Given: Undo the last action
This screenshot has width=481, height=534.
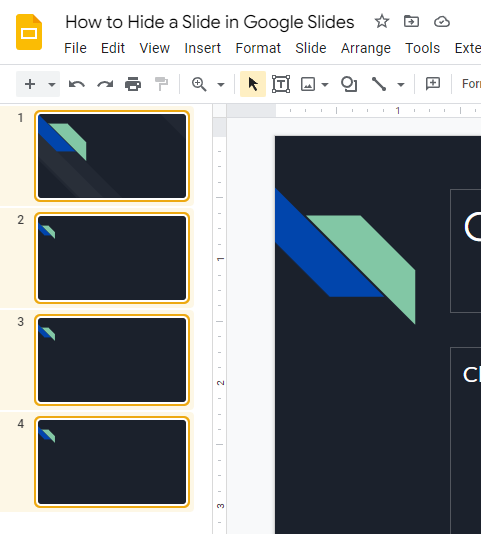Looking at the screenshot, I should [x=77, y=84].
